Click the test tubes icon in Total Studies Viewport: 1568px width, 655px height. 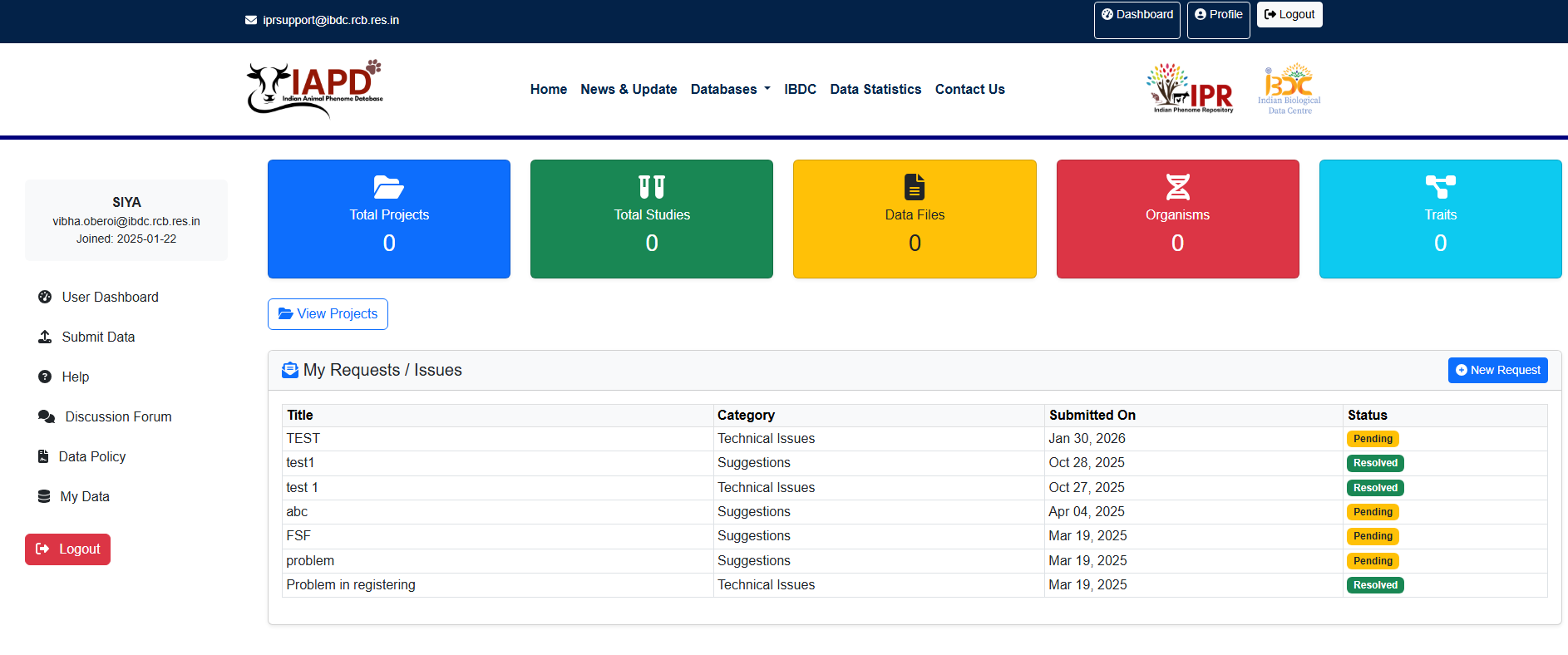[x=652, y=187]
